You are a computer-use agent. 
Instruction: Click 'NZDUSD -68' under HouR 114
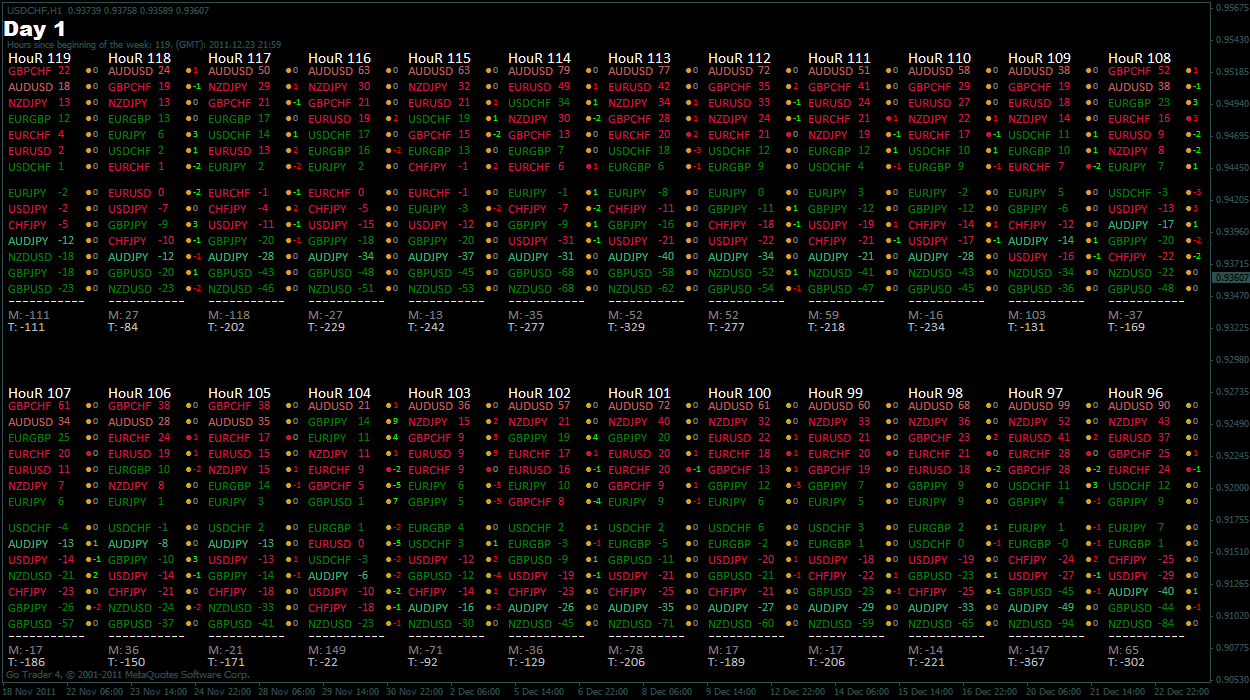pos(541,289)
